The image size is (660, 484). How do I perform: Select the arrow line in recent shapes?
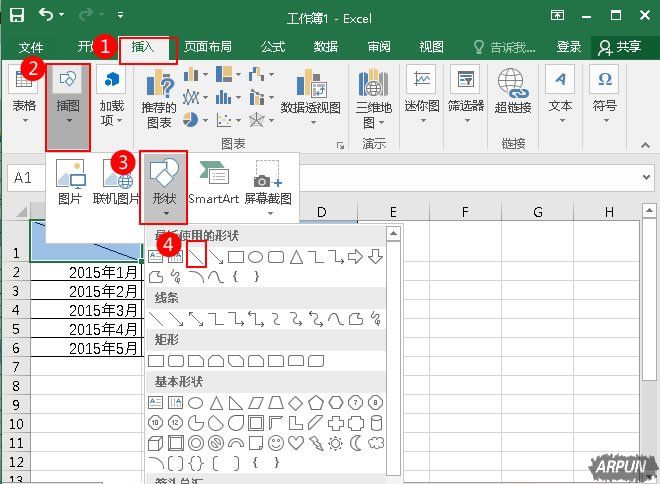[x=216, y=256]
